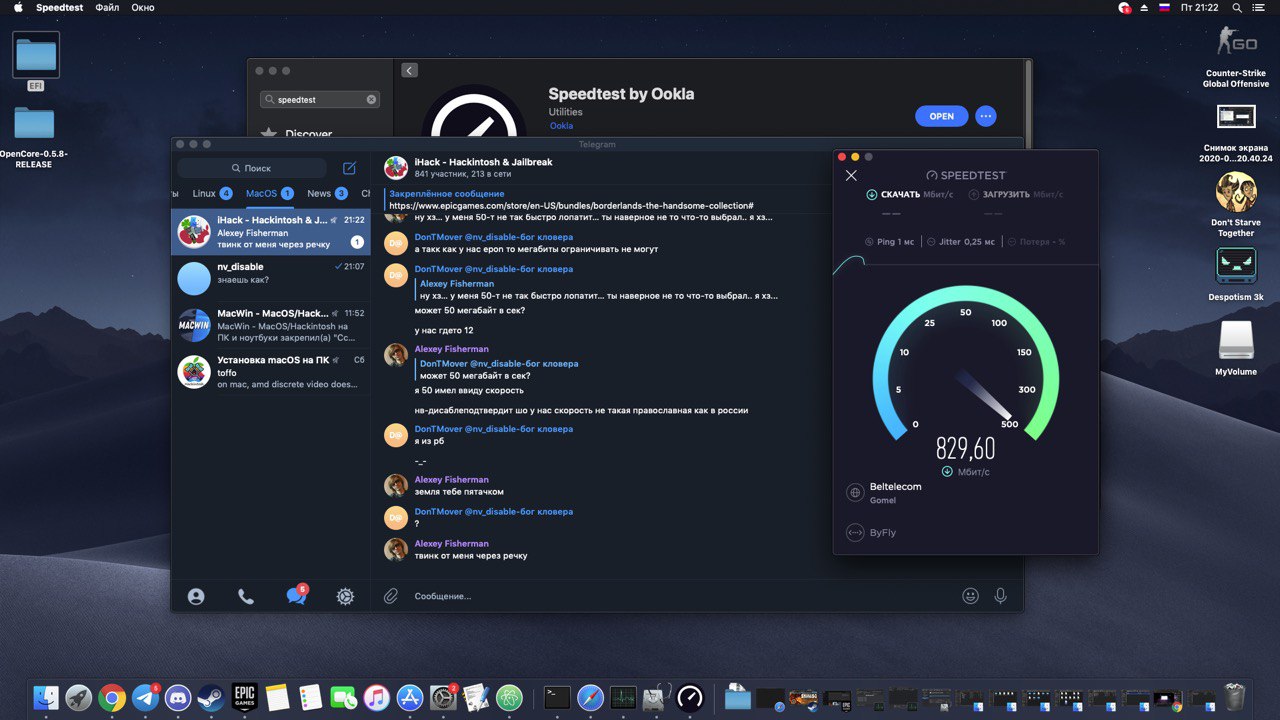
Task: Open Epic Games launcher in dock
Action: tap(245, 697)
